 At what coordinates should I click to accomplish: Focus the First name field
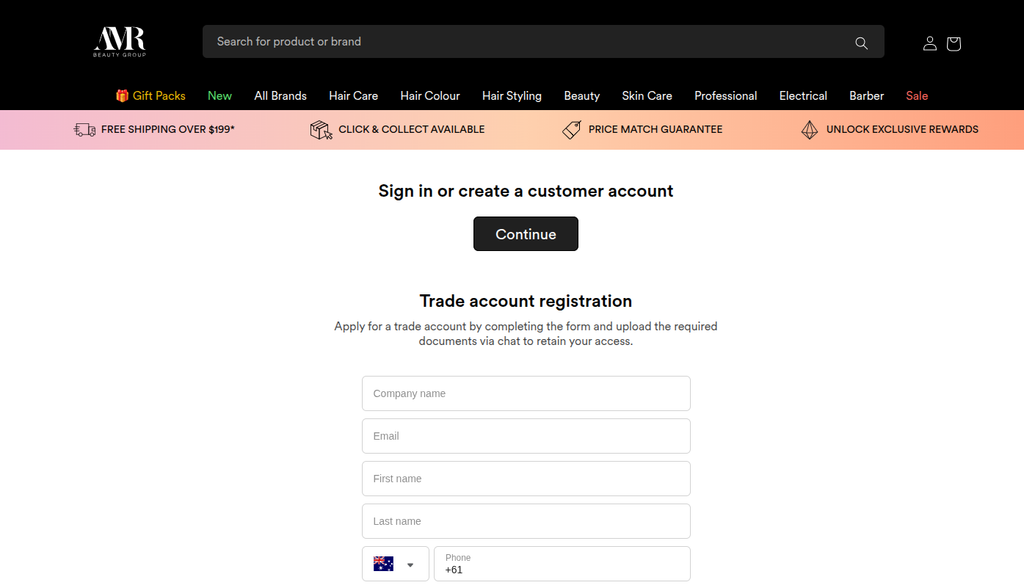pyautogui.click(x=526, y=479)
